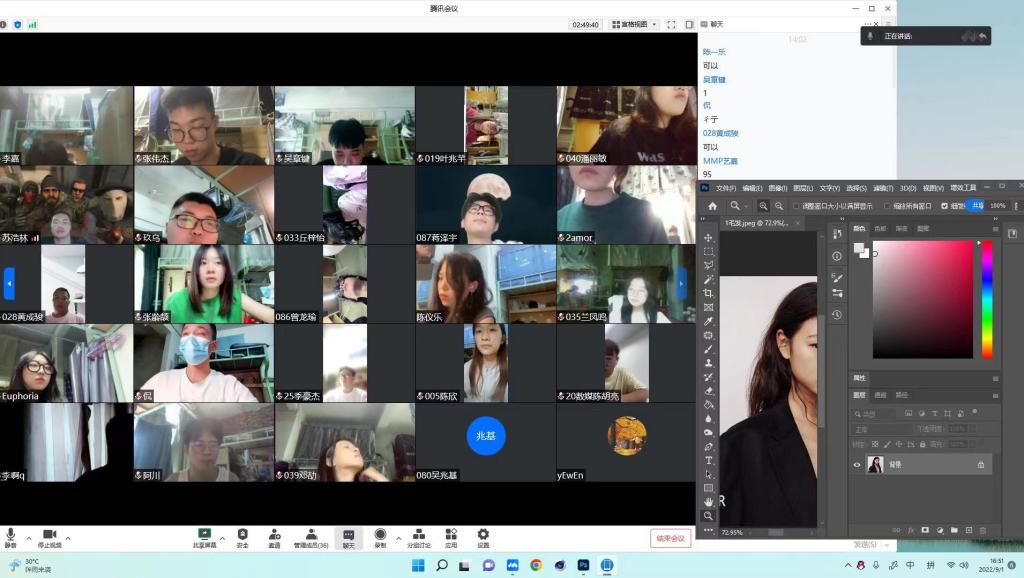
Task: Open the share screen options arrow
Action: [x=221, y=538]
